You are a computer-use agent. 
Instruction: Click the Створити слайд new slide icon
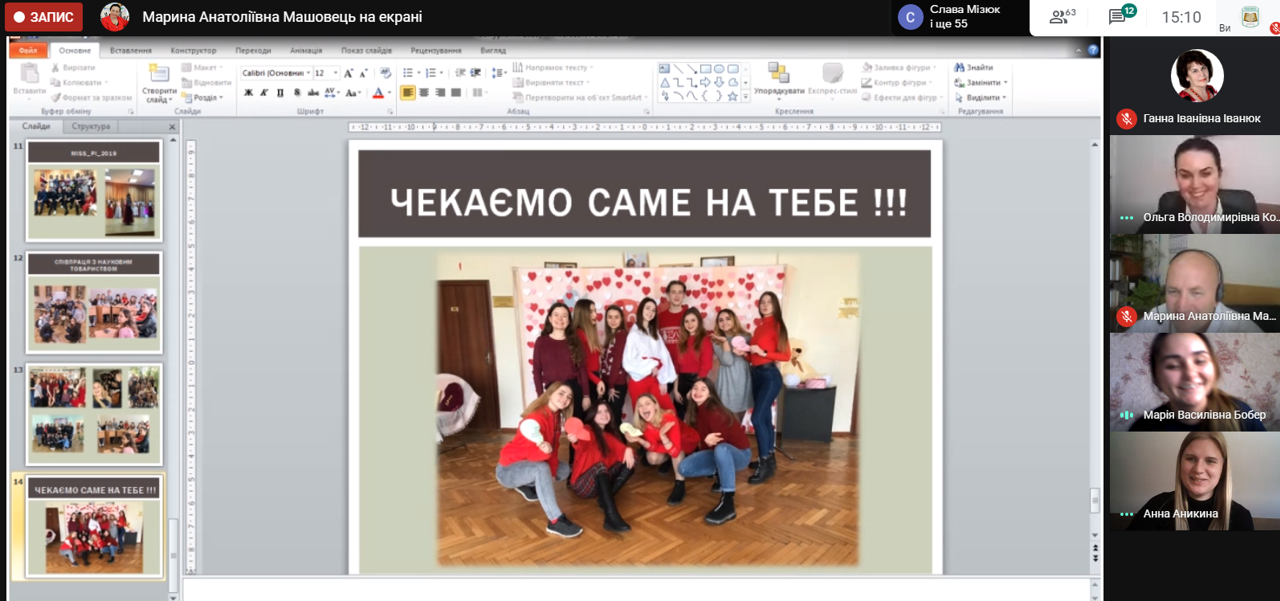[159, 74]
